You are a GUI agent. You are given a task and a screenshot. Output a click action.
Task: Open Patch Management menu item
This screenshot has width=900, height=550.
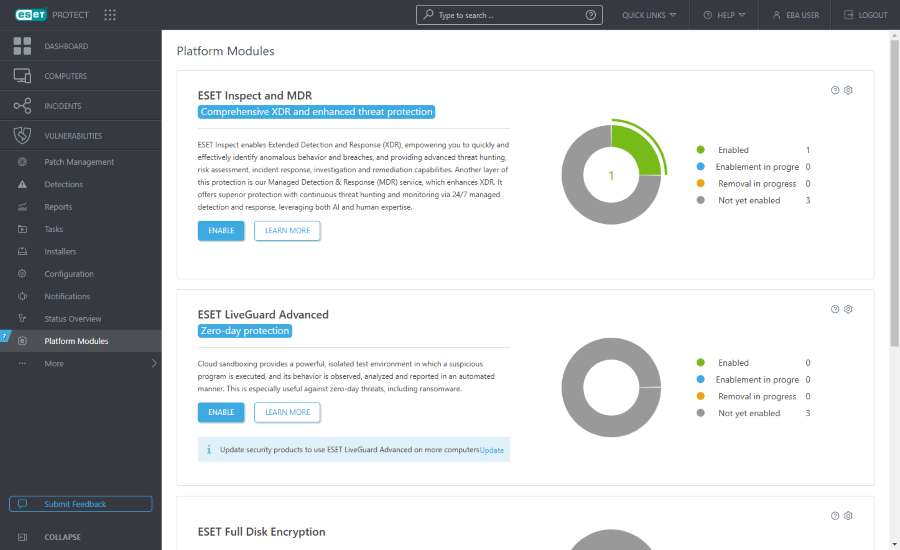coord(79,162)
